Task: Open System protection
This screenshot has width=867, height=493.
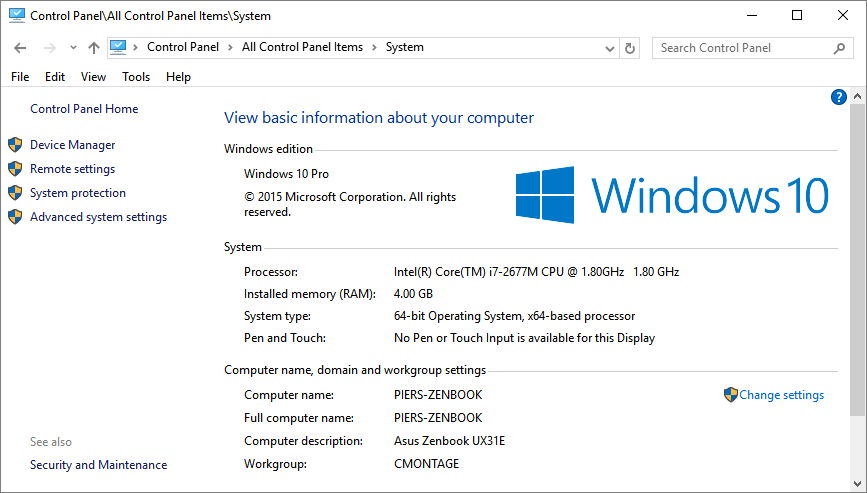Action: coord(78,193)
